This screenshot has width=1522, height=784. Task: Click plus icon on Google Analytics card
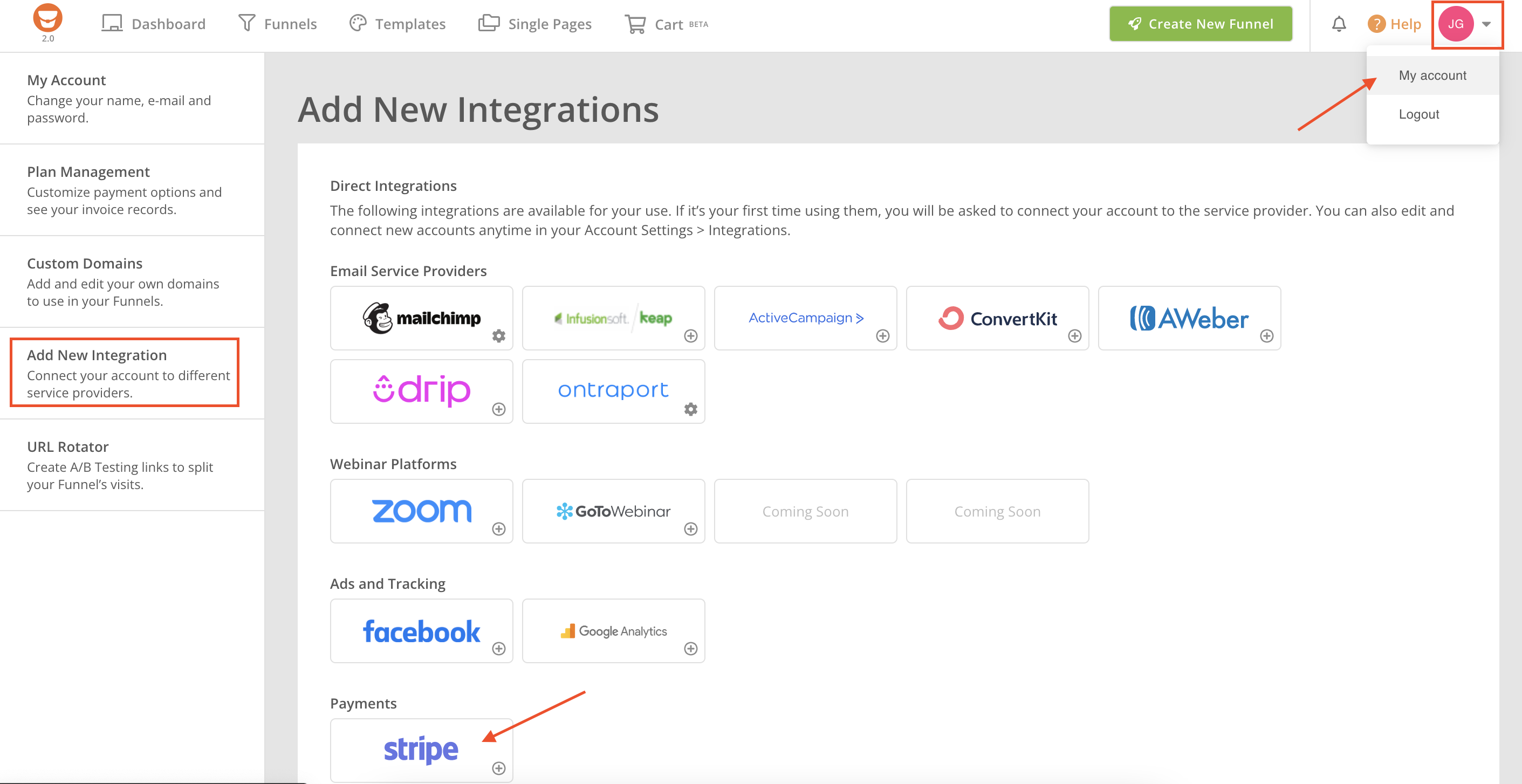pyautogui.click(x=690, y=649)
